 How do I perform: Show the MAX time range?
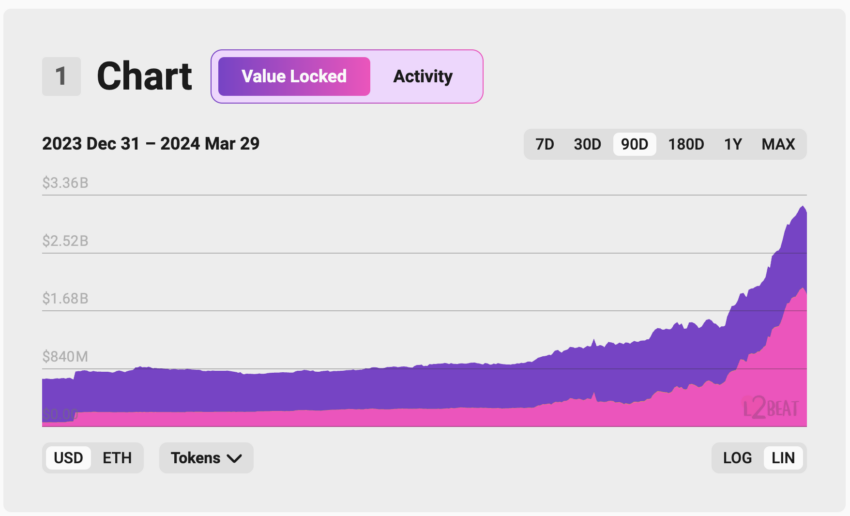(778, 144)
